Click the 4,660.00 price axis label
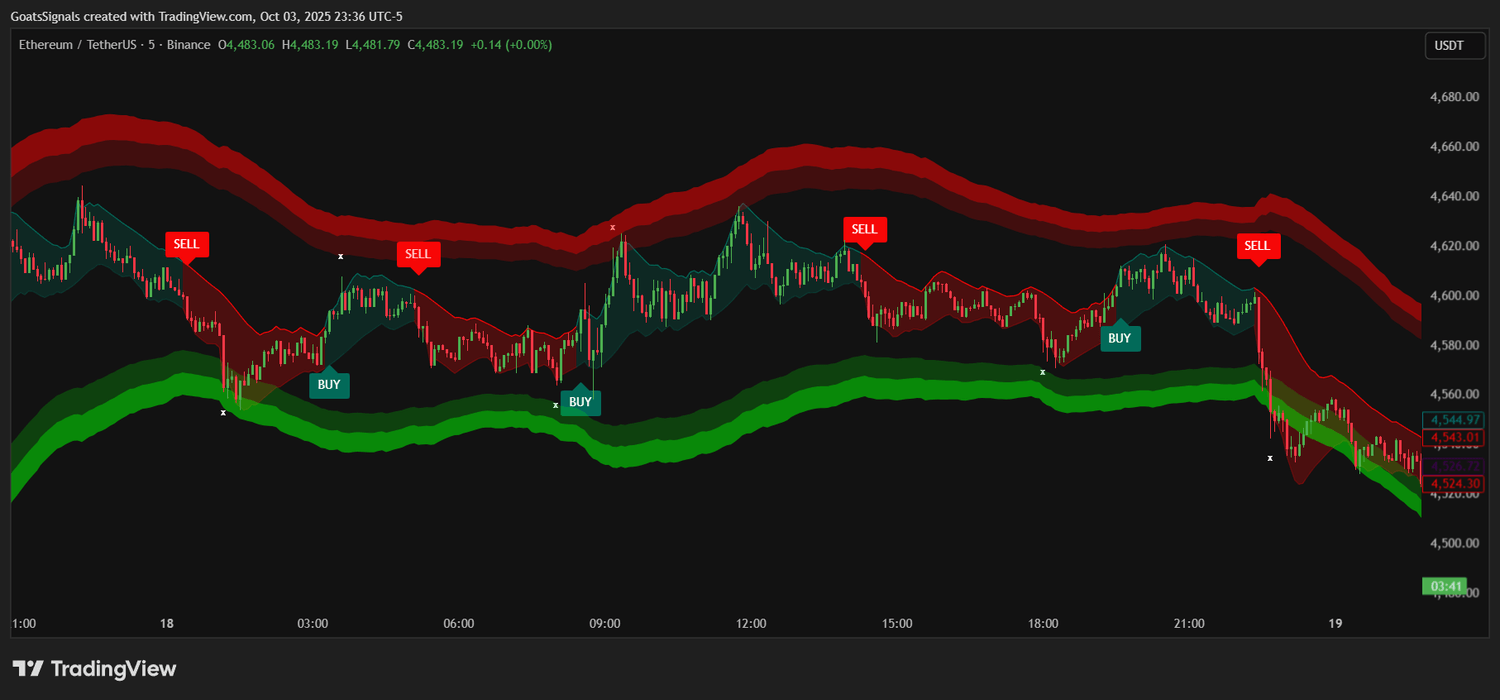Screen dimensions: 1500x700 pos(1455,147)
